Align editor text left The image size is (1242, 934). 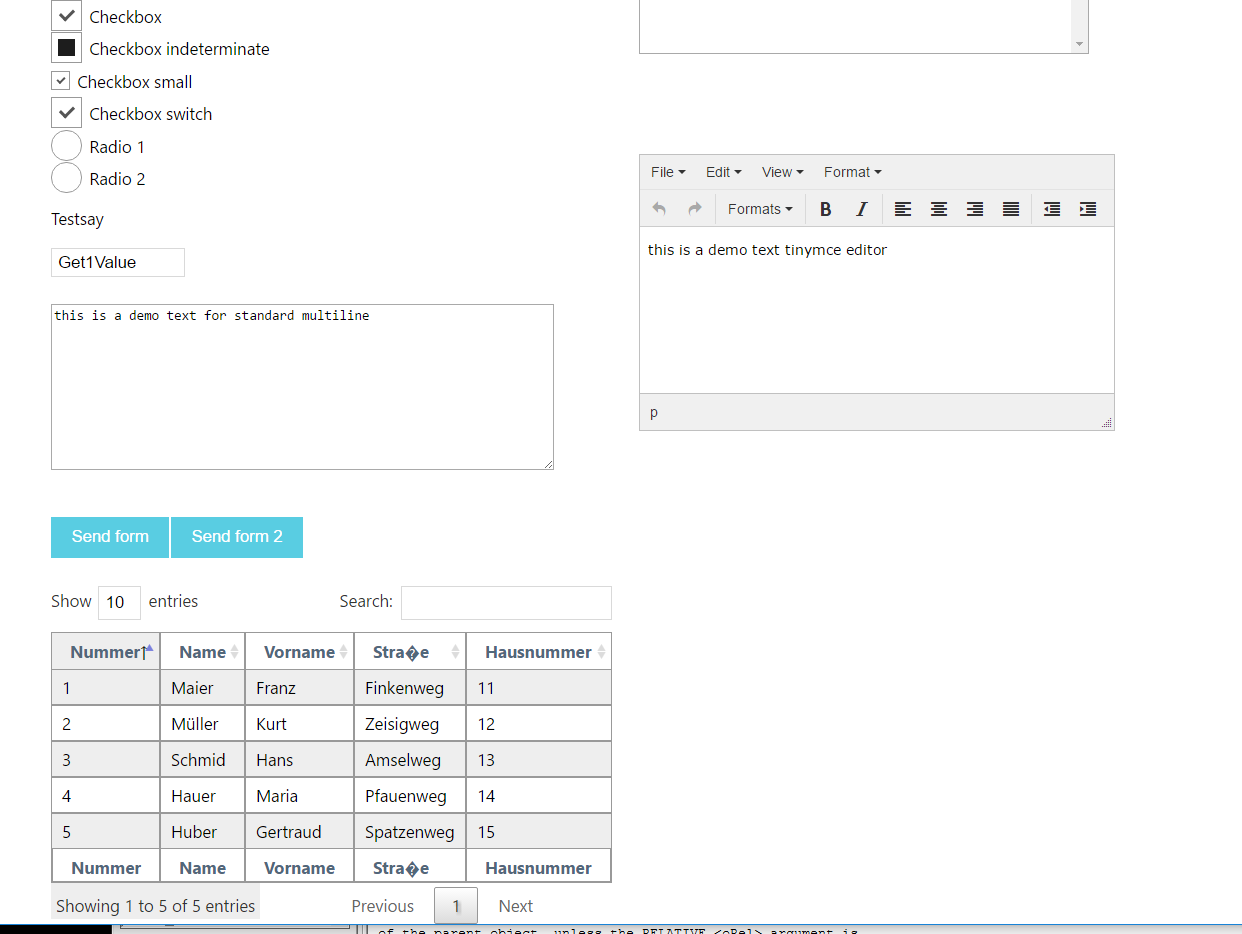coord(903,209)
